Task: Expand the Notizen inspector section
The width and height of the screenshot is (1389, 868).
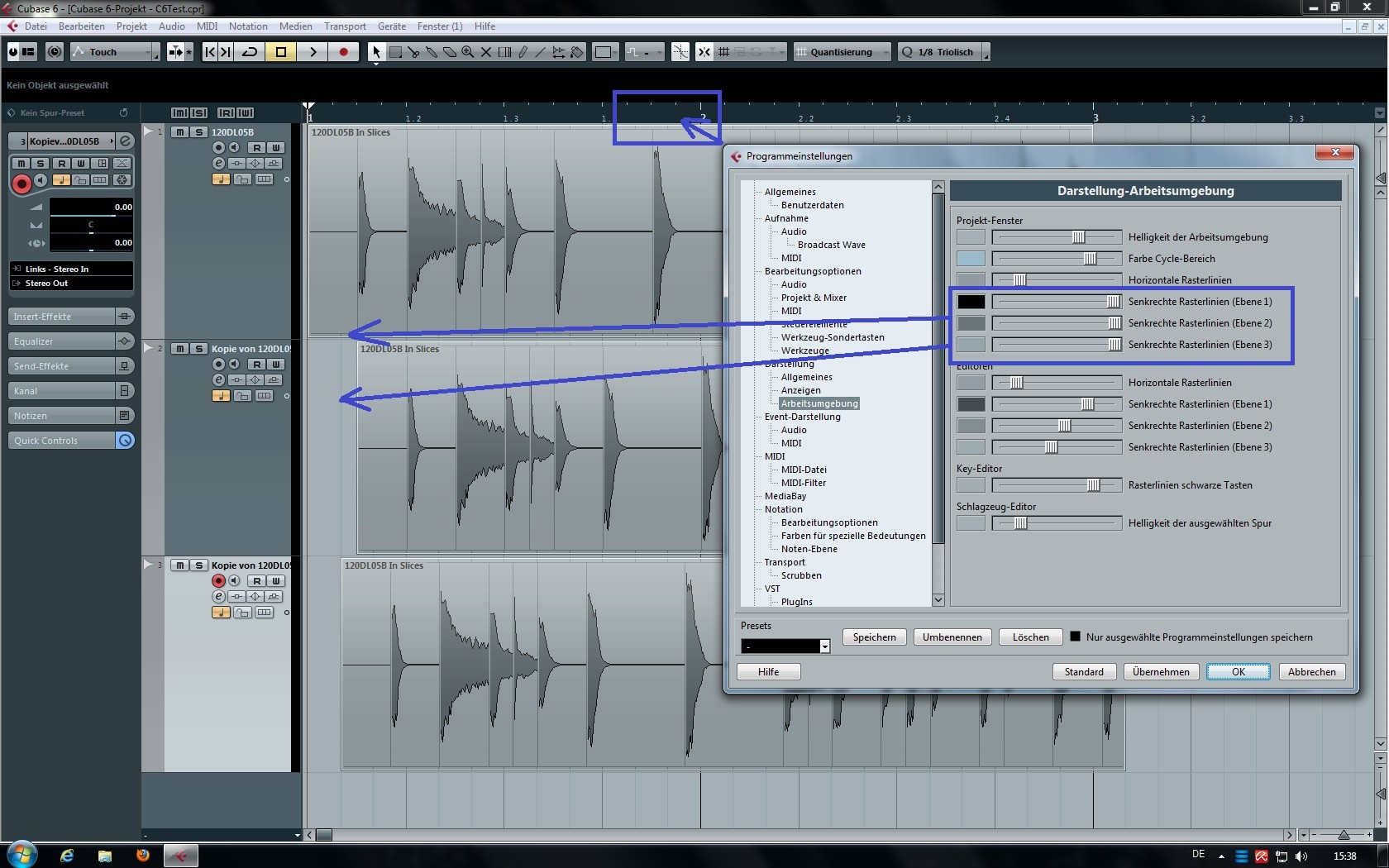Action: click(71, 416)
